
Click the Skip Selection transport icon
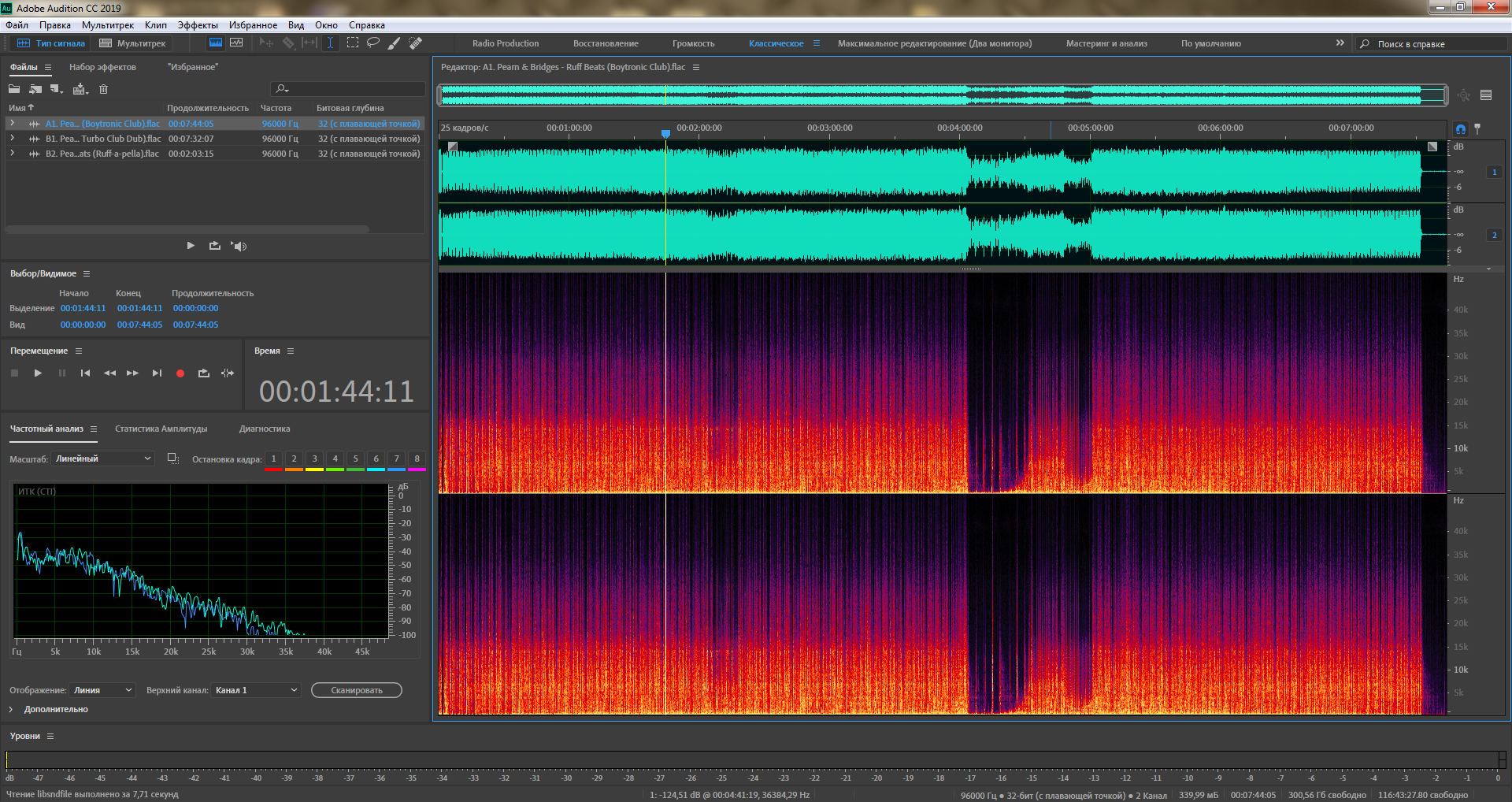coord(228,373)
